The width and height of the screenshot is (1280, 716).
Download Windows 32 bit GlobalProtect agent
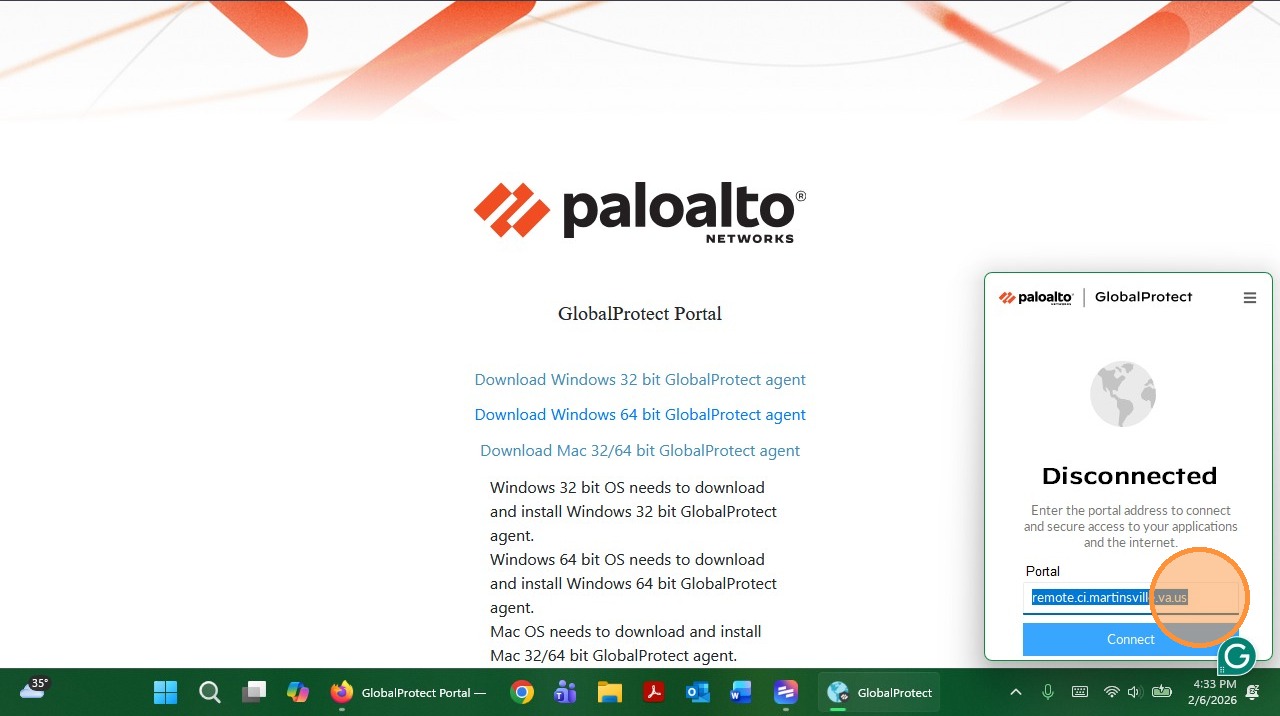[640, 380]
